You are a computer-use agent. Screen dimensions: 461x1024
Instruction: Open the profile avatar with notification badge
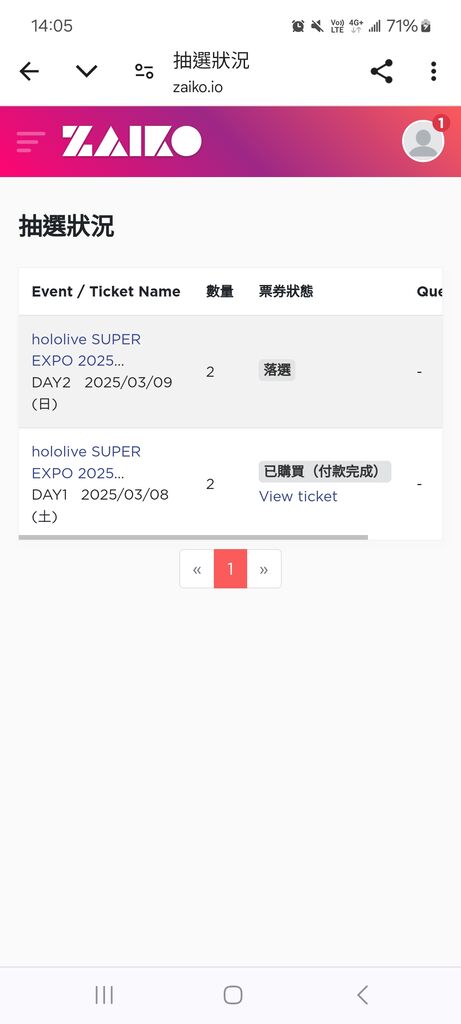tap(424, 140)
